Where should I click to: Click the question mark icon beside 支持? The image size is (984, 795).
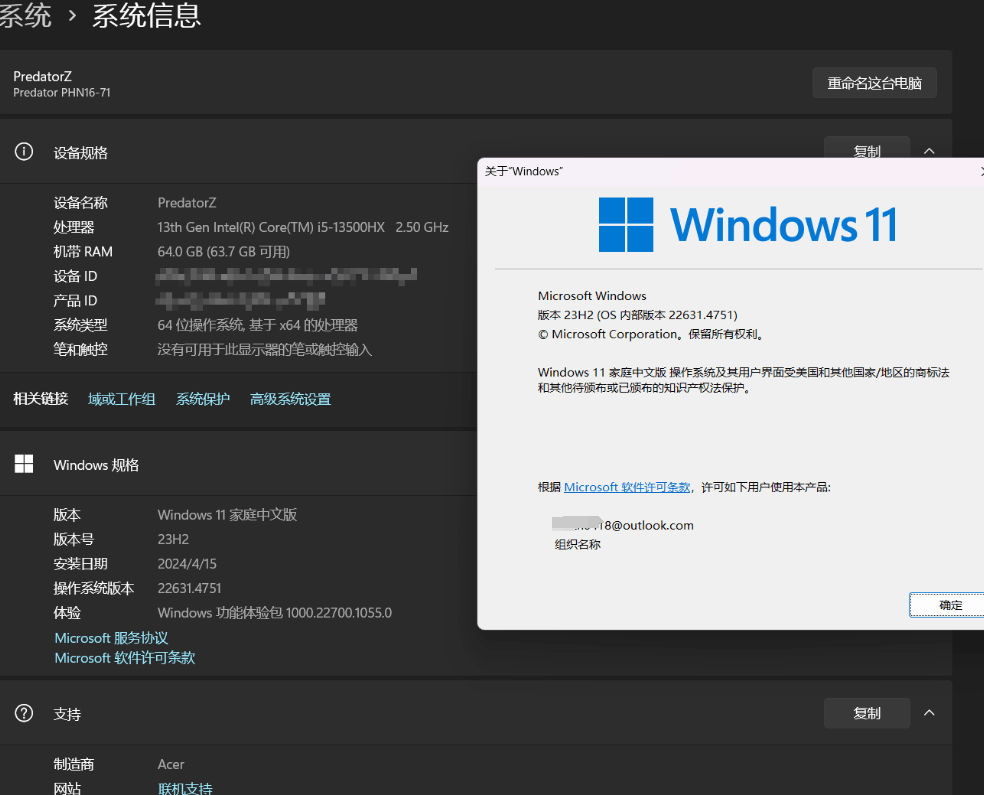coord(24,713)
